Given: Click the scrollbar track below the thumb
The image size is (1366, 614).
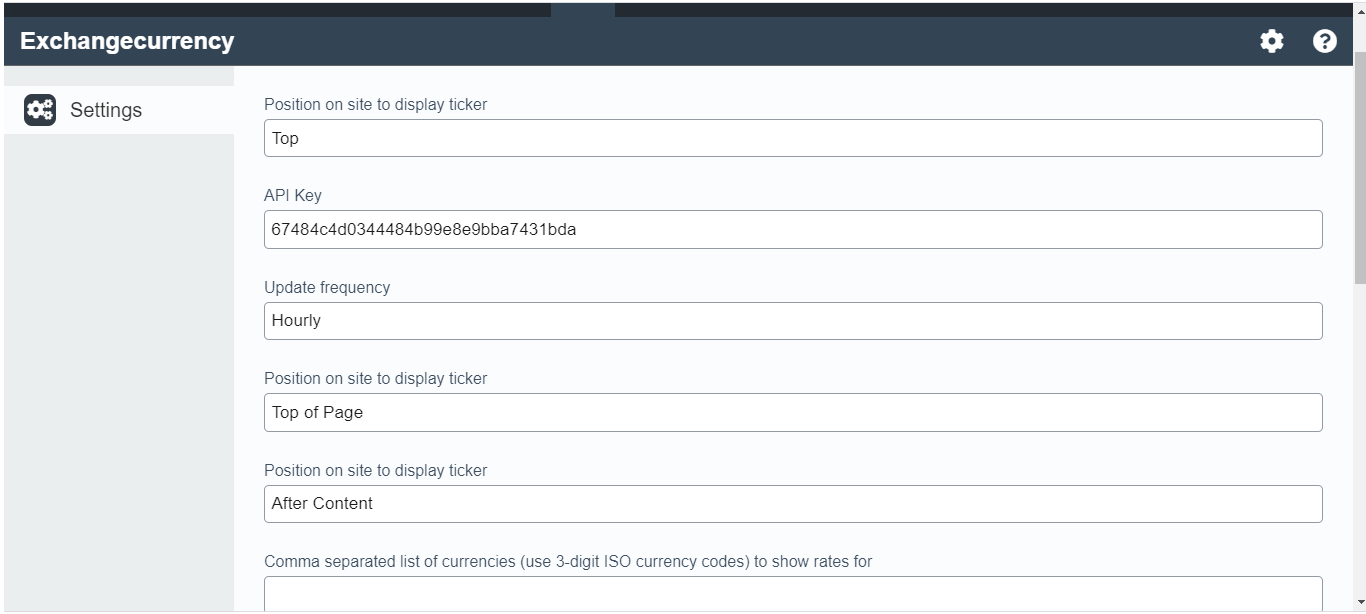Looking at the screenshot, I should point(1359,450).
